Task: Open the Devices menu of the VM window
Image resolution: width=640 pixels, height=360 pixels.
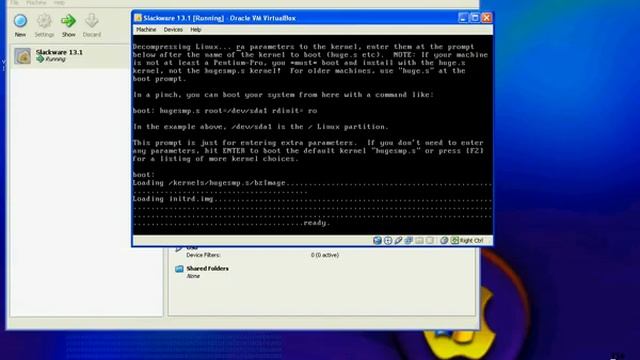Action: 173,29
